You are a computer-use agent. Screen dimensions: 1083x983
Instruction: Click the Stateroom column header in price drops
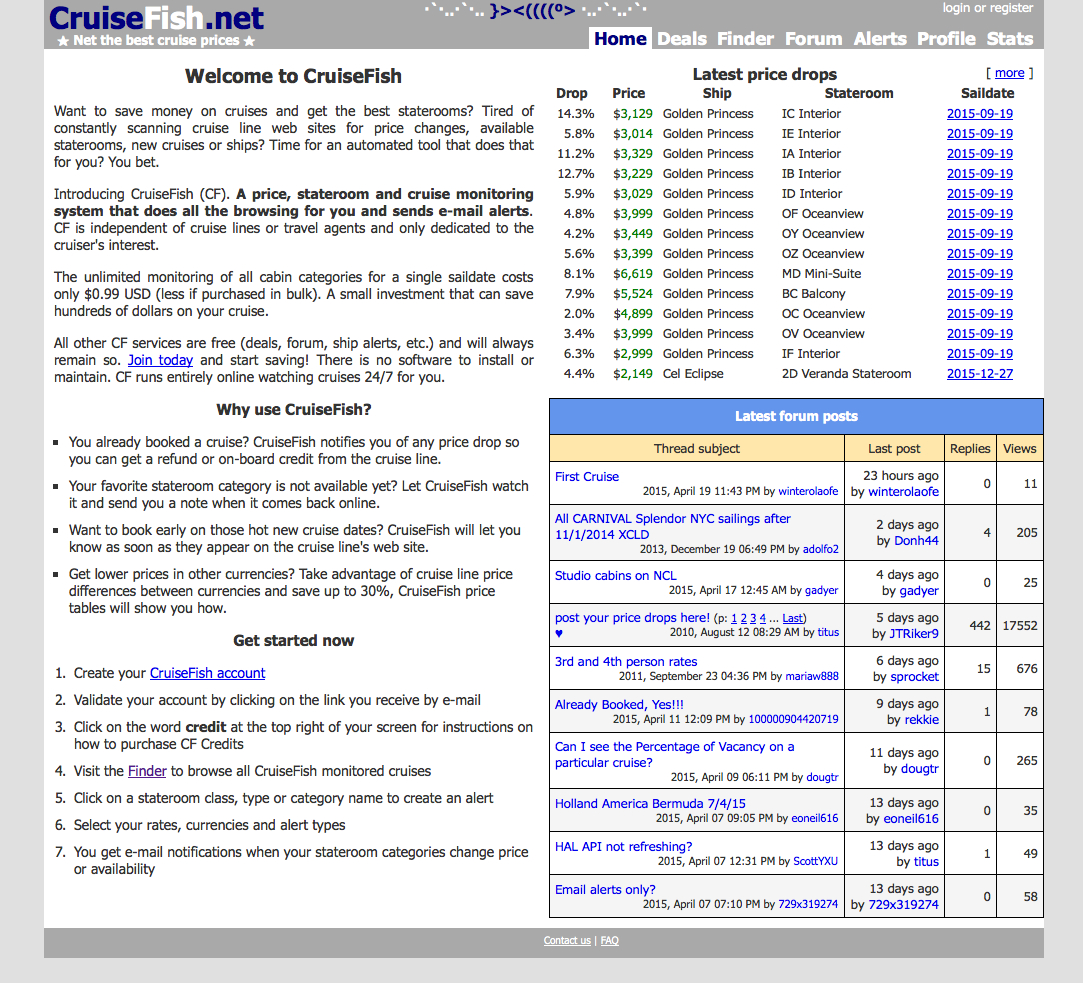click(859, 93)
